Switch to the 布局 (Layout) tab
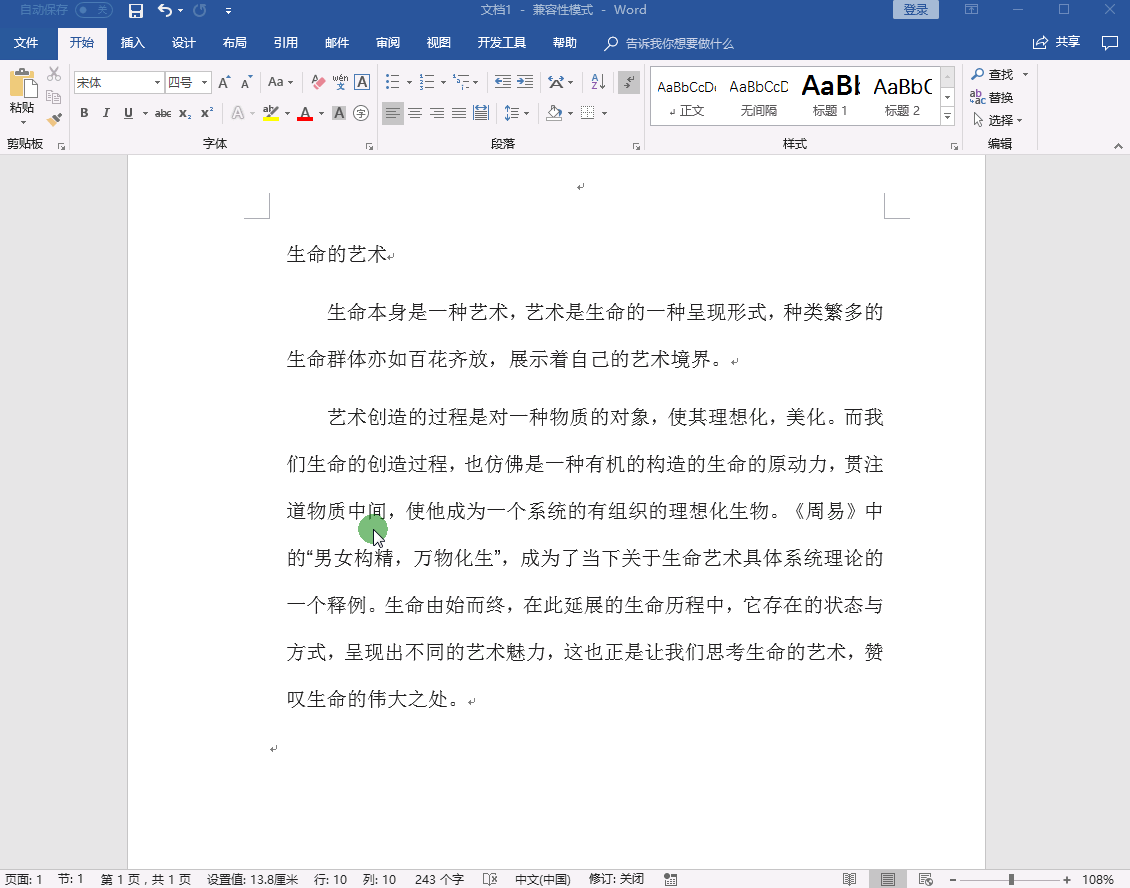The image size is (1130, 888). point(235,43)
